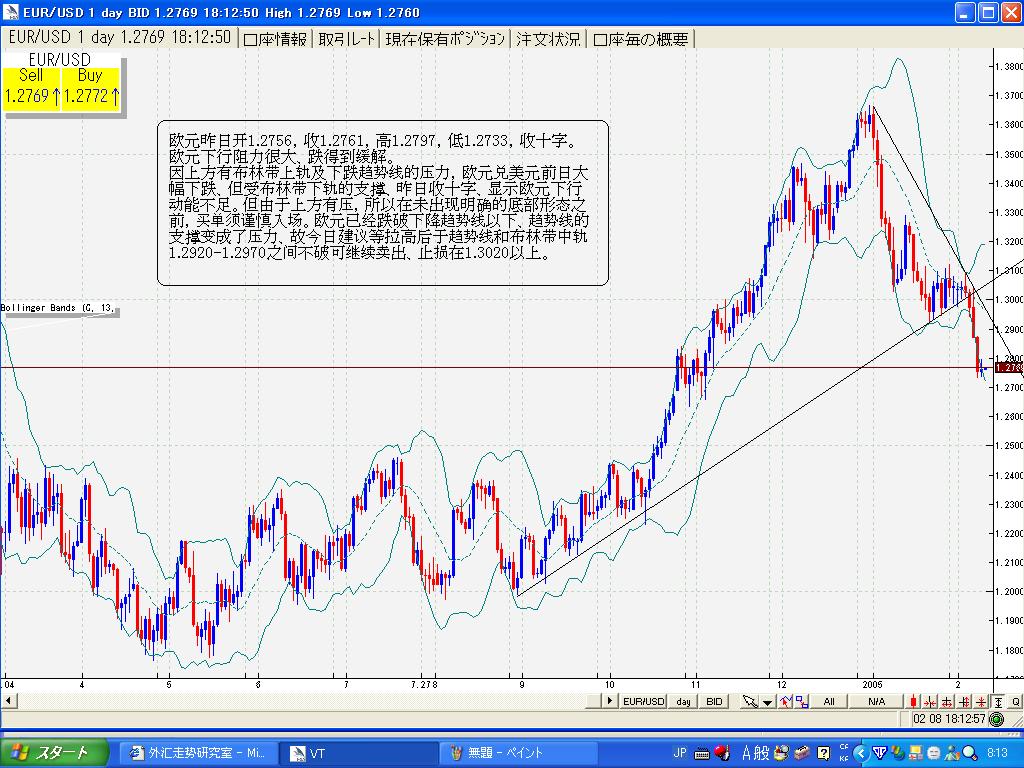
Task: Click the network computers tray icon
Action: (x=916, y=752)
